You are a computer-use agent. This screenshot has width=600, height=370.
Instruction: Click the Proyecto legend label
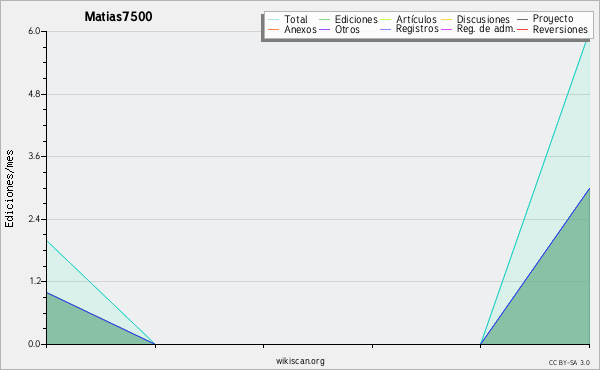coord(553,19)
